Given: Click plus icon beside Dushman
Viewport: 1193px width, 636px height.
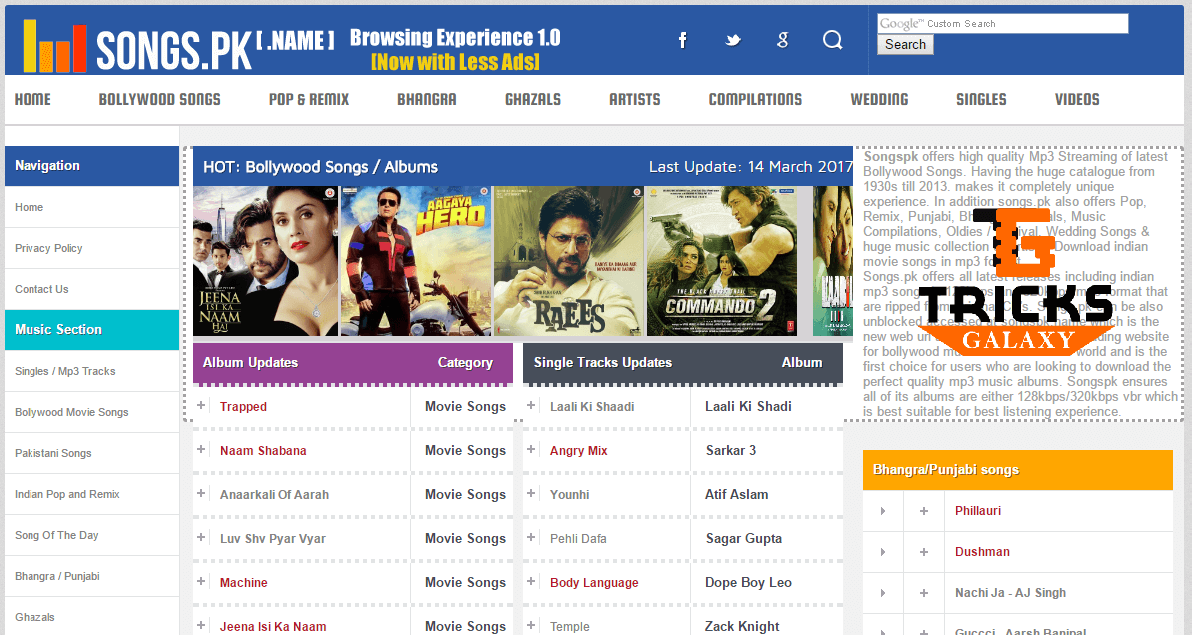Looking at the screenshot, I should click(924, 552).
